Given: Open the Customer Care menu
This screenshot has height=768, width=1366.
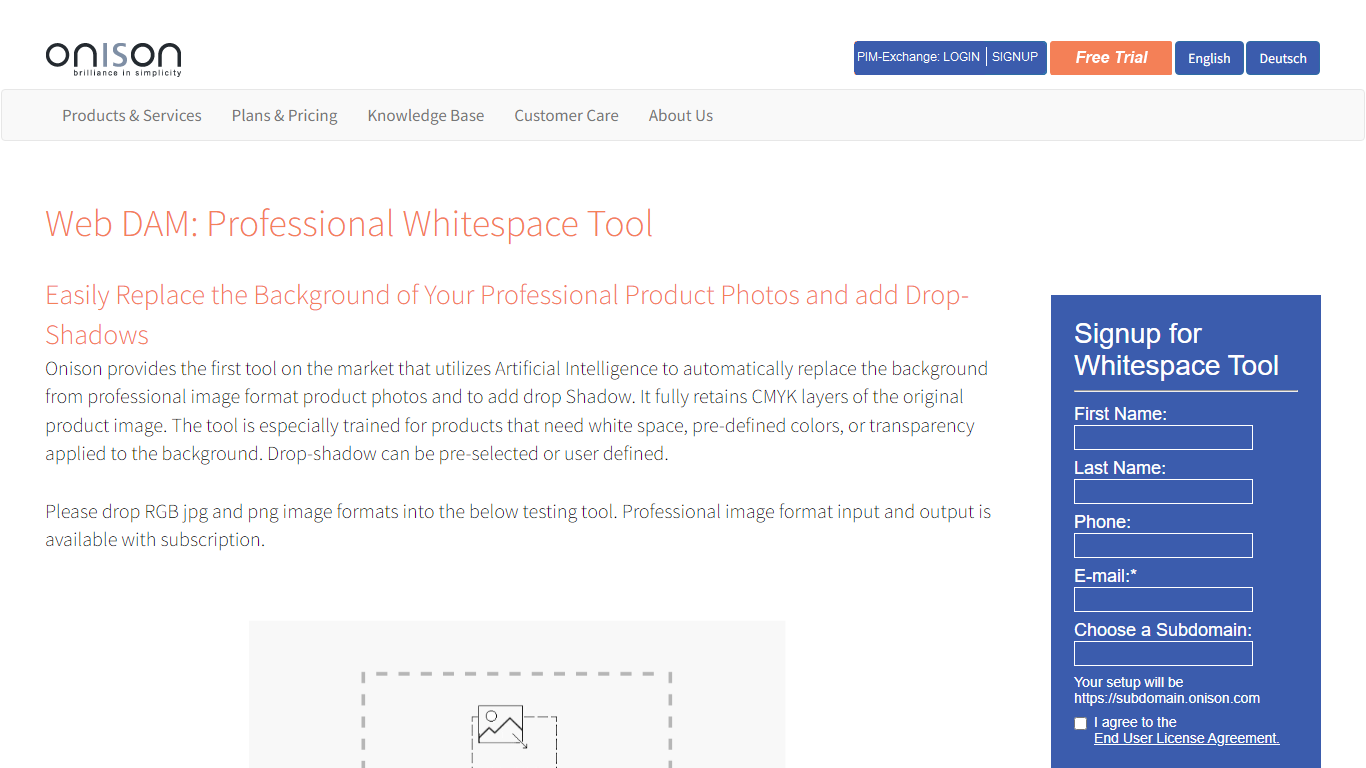Looking at the screenshot, I should click(566, 116).
